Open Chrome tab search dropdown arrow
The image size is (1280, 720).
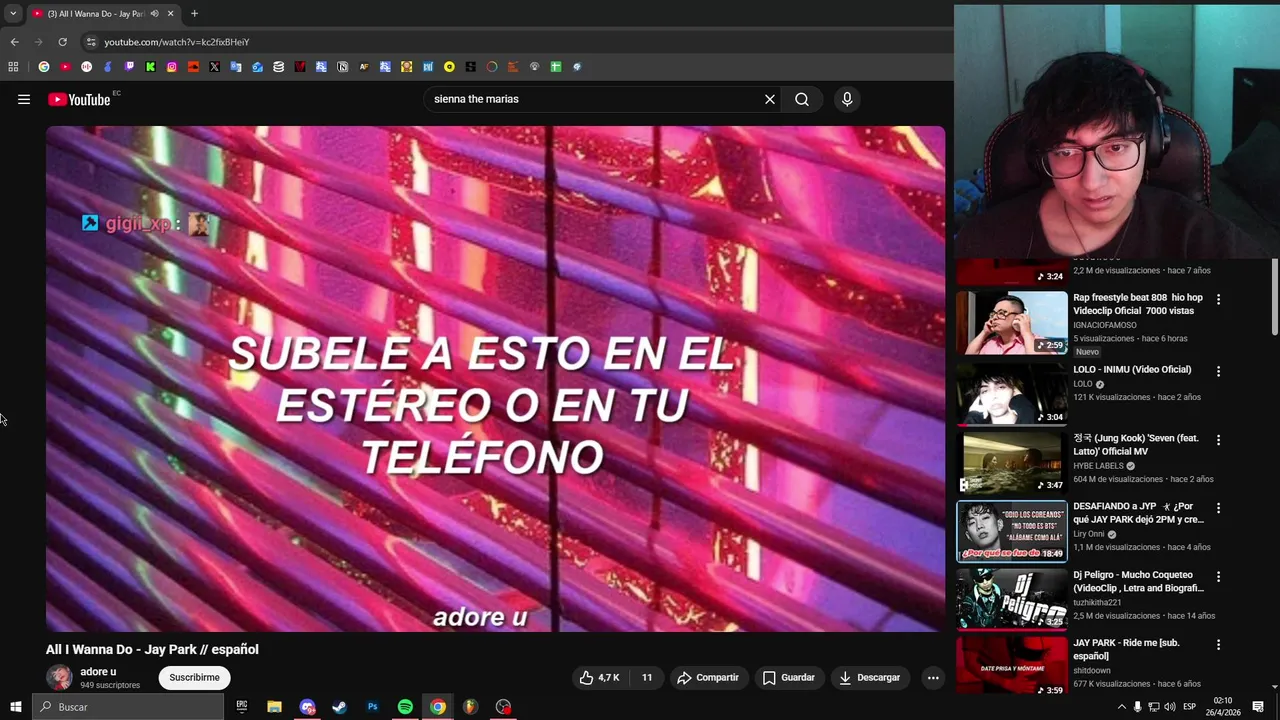[13, 13]
